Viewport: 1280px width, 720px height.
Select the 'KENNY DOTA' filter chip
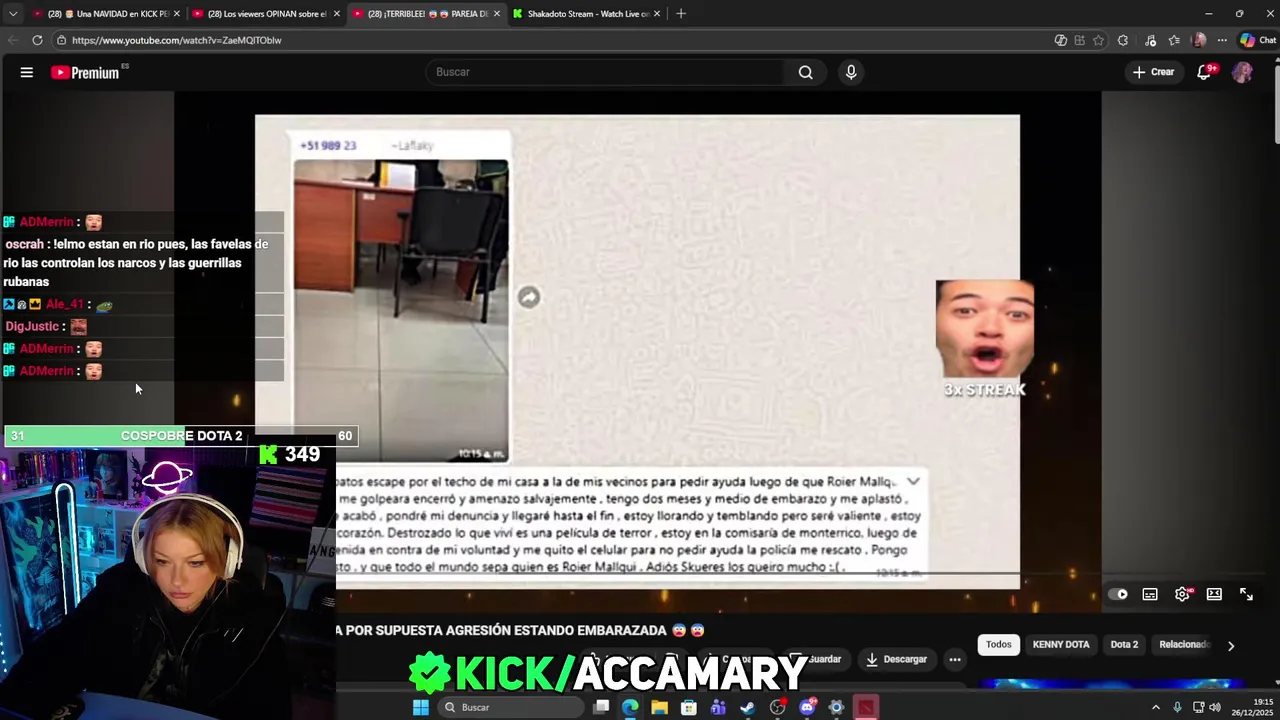(x=1061, y=645)
